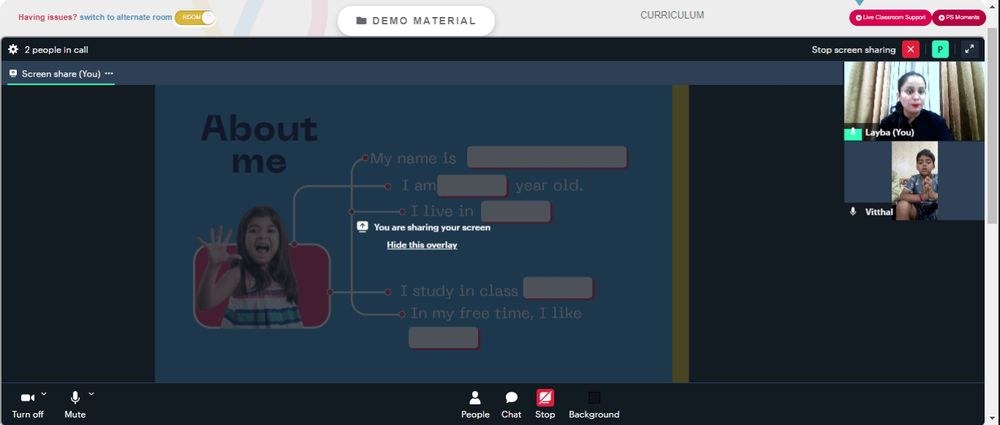
Task: Open microphone options chevron
Action: point(91,394)
